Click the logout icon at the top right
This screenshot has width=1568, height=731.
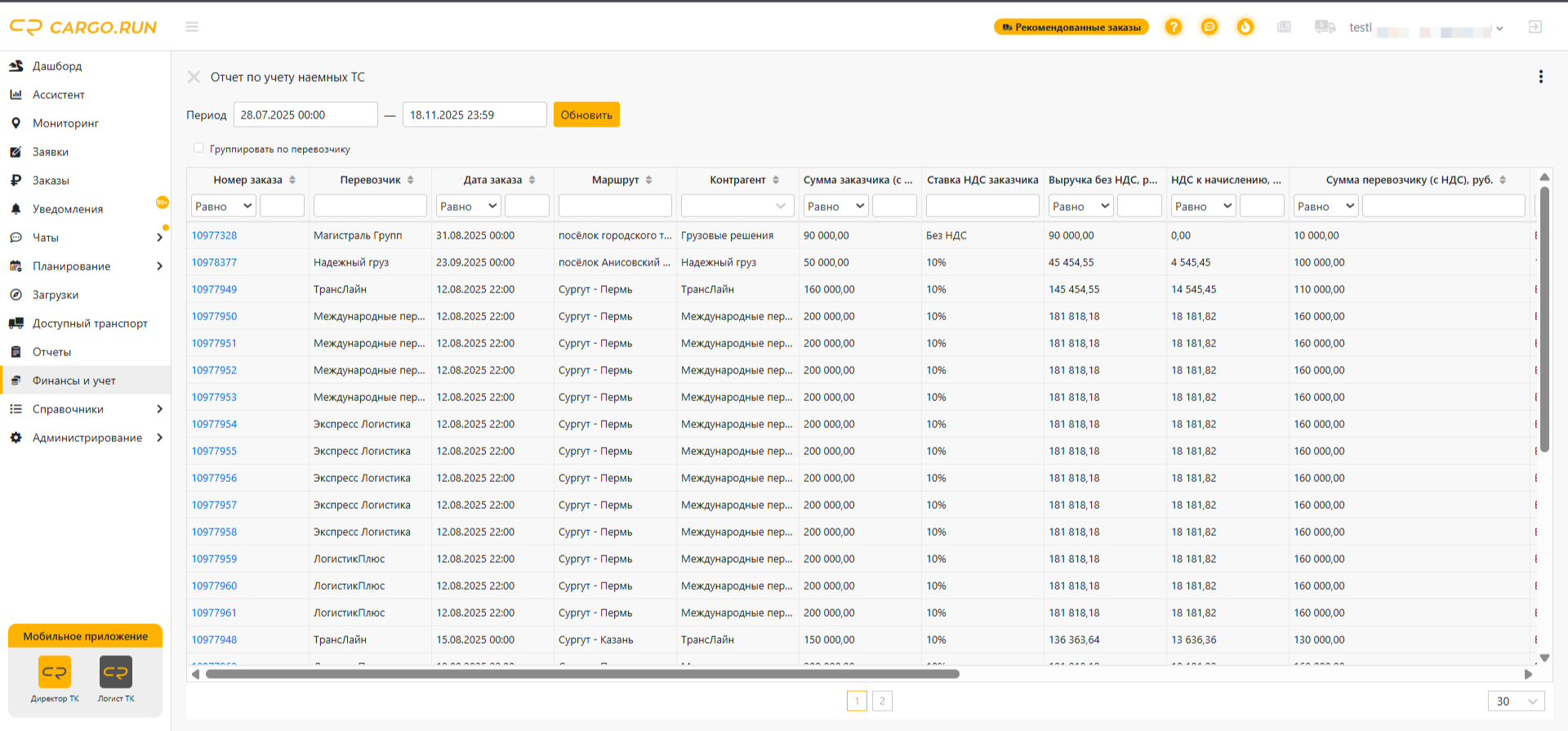click(x=1535, y=27)
